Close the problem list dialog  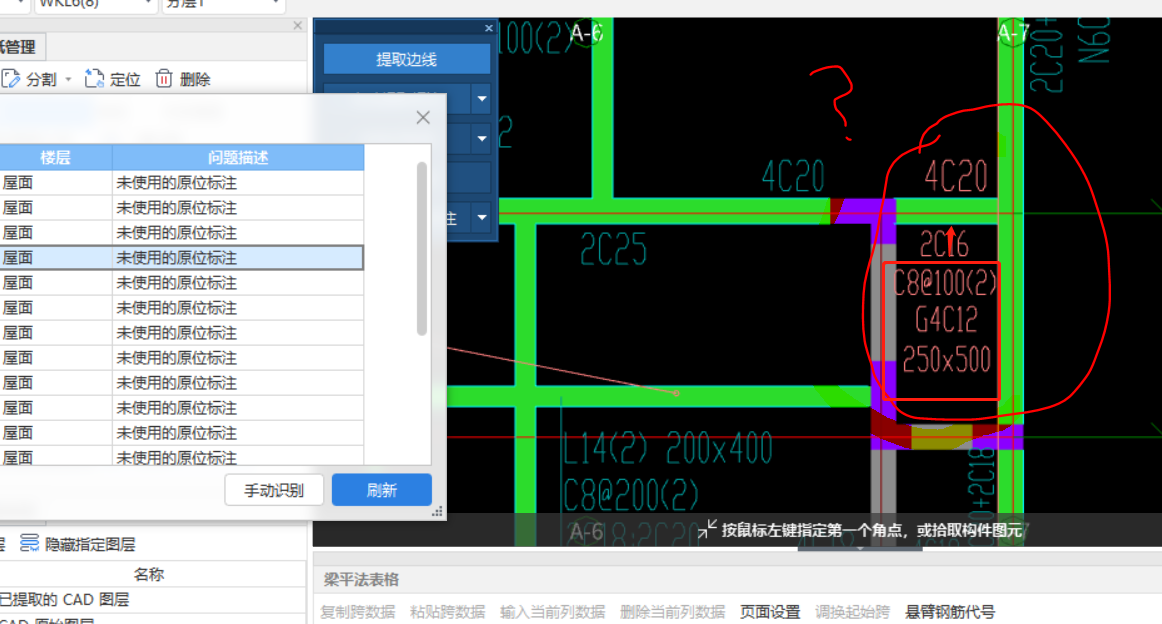coord(423,117)
